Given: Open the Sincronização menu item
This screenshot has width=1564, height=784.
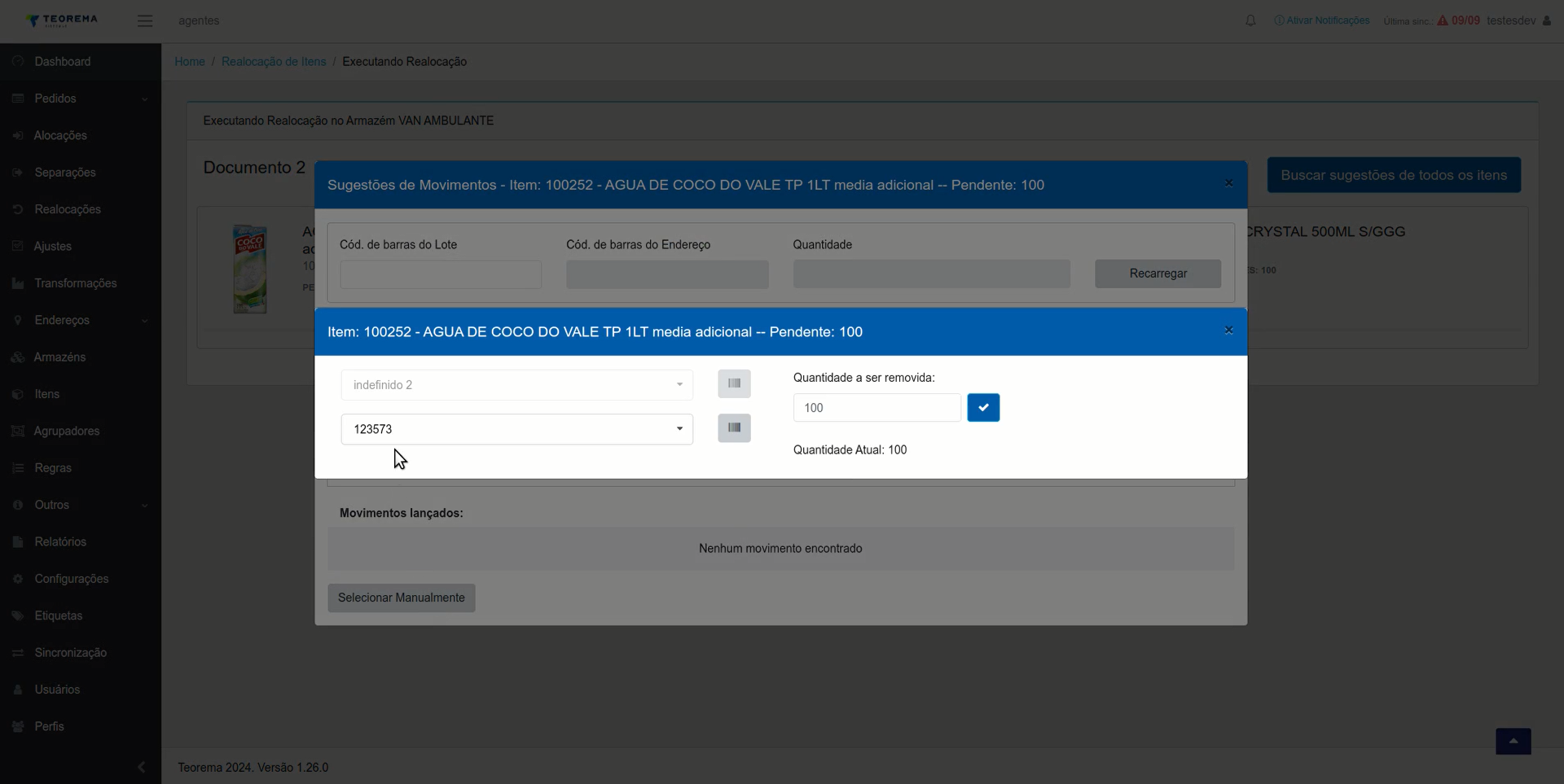Looking at the screenshot, I should coord(71,653).
